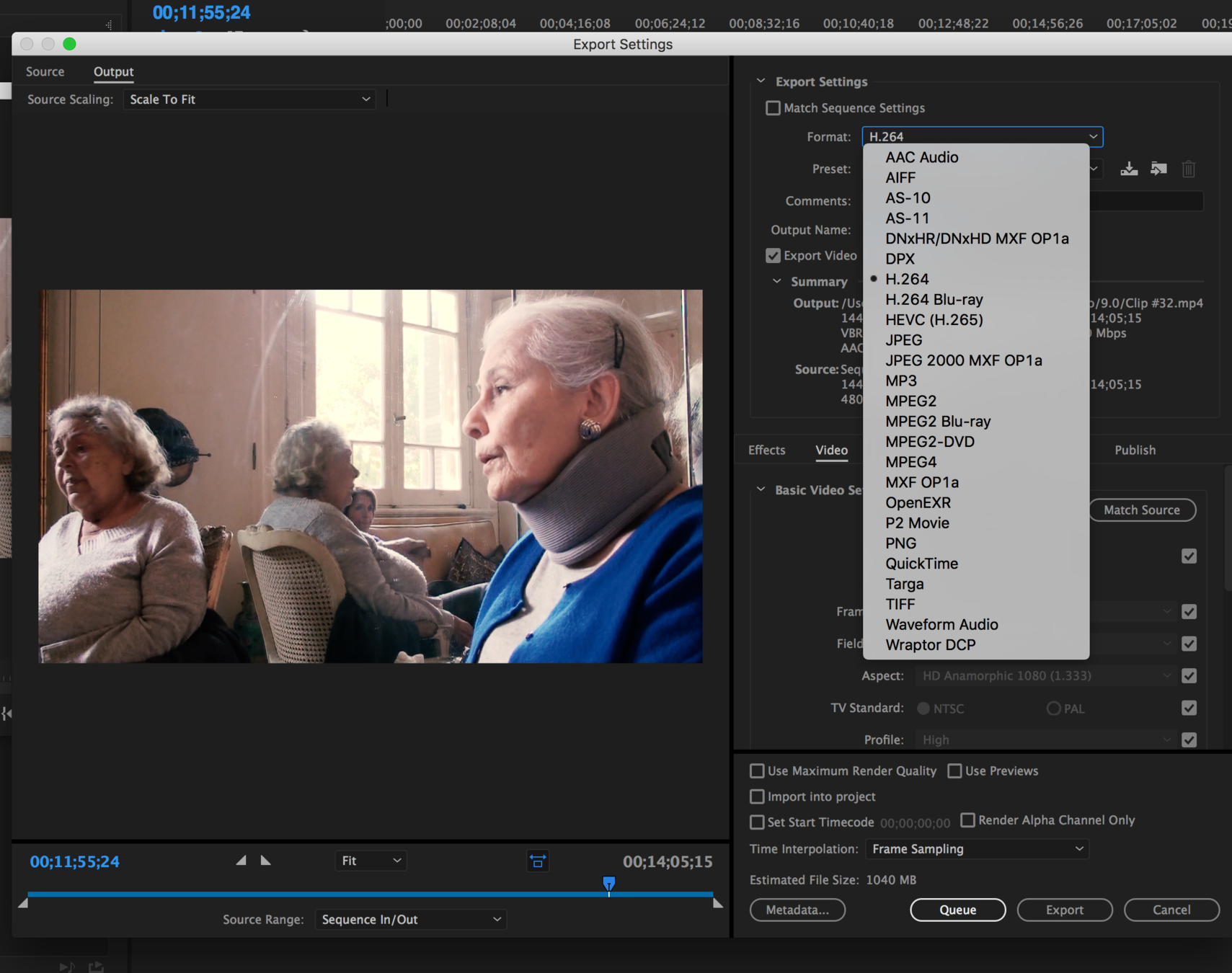Open the Time Interpolation dropdown
The width and height of the screenshot is (1232, 973).
tap(977, 849)
